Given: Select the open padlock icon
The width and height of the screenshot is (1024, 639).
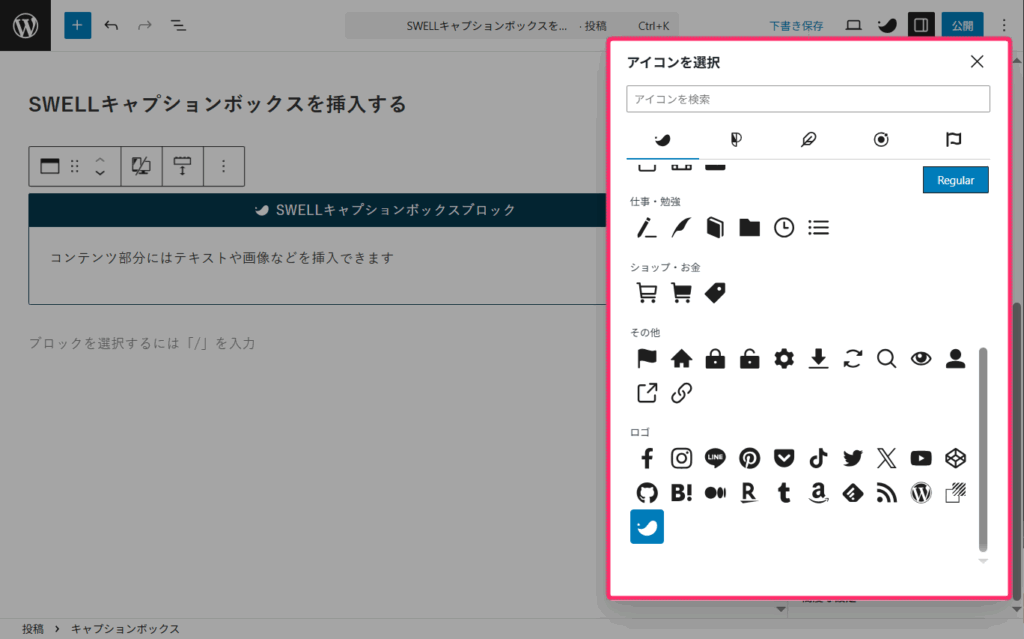Looking at the screenshot, I should (749, 358).
